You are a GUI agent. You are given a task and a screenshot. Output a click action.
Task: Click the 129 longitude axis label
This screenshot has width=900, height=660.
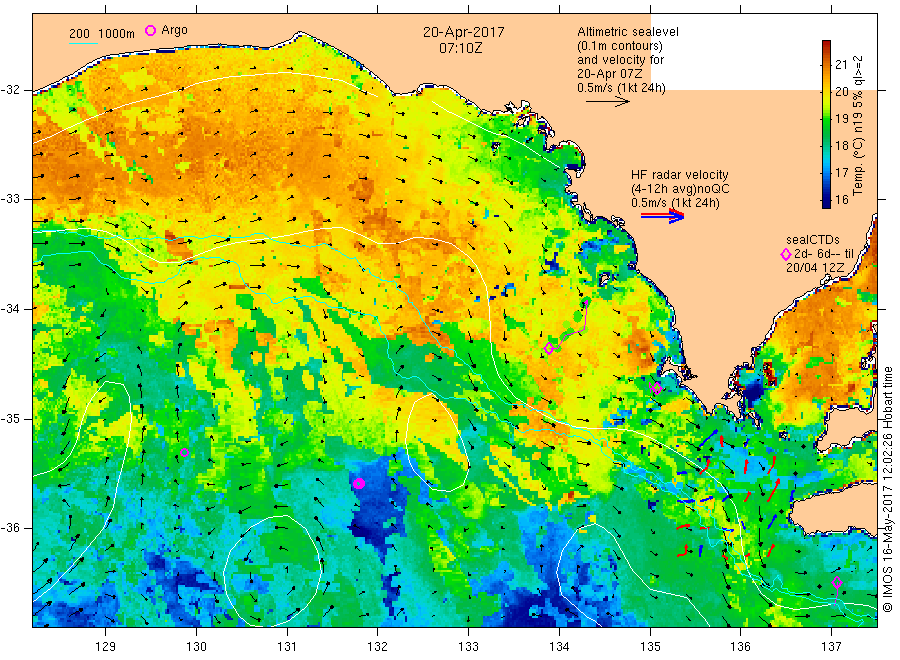point(106,647)
